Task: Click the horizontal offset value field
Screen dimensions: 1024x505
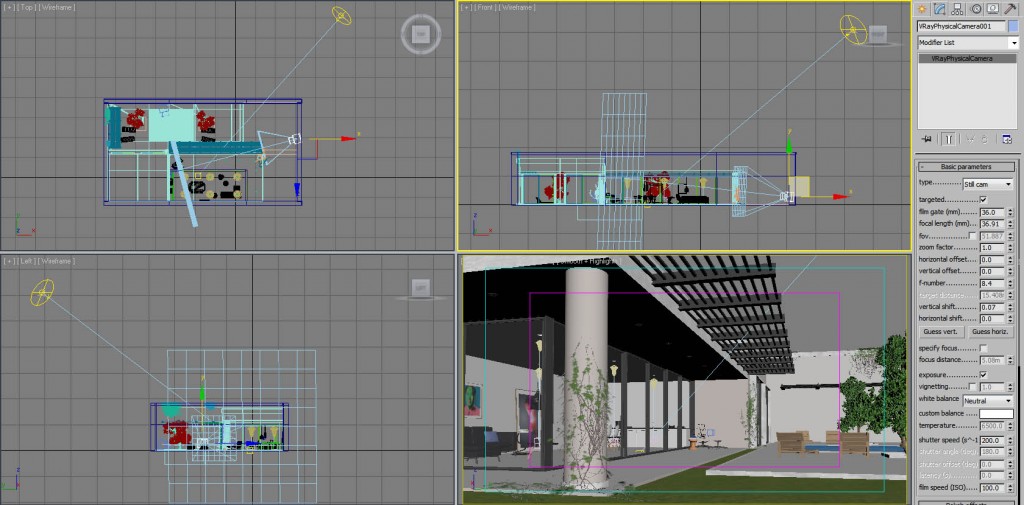Action: [x=992, y=260]
